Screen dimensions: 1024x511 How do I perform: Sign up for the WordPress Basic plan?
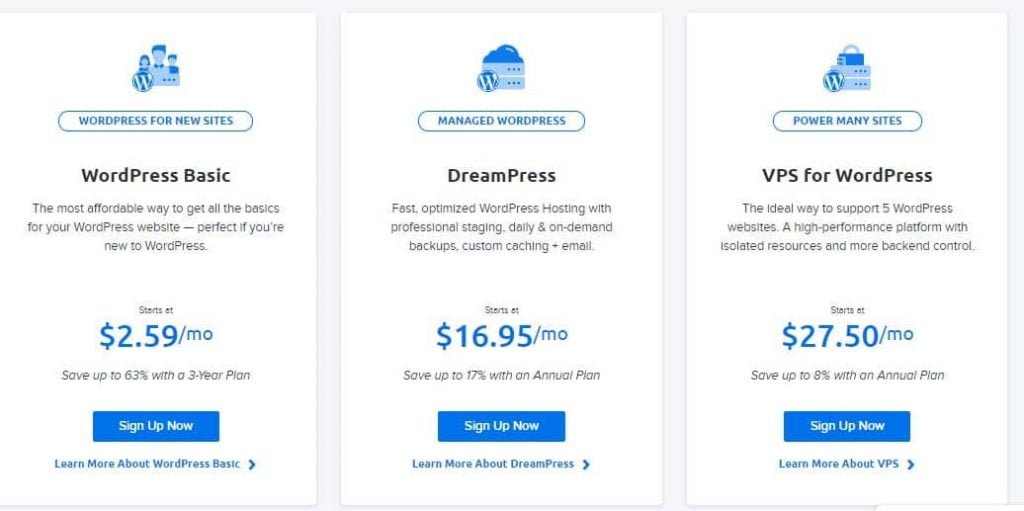(156, 426)
